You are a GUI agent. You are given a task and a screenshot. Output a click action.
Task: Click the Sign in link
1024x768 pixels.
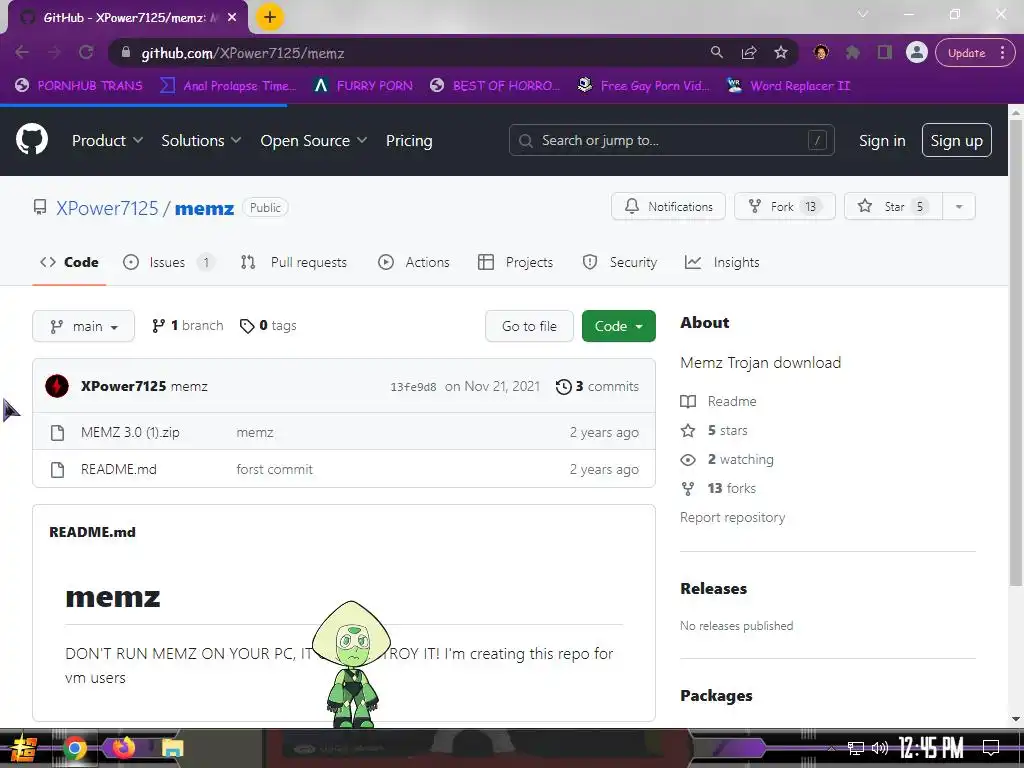tap(882, 140)
